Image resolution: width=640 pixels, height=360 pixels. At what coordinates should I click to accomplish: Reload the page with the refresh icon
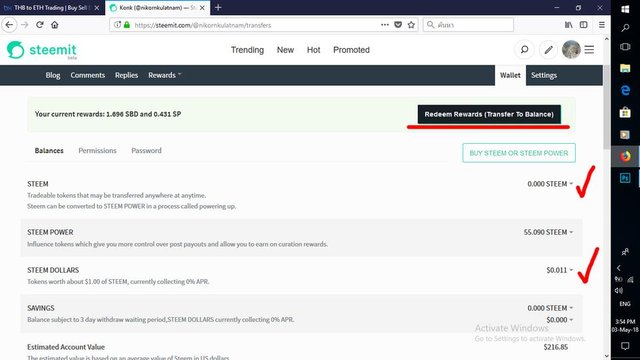coord(40,25)
